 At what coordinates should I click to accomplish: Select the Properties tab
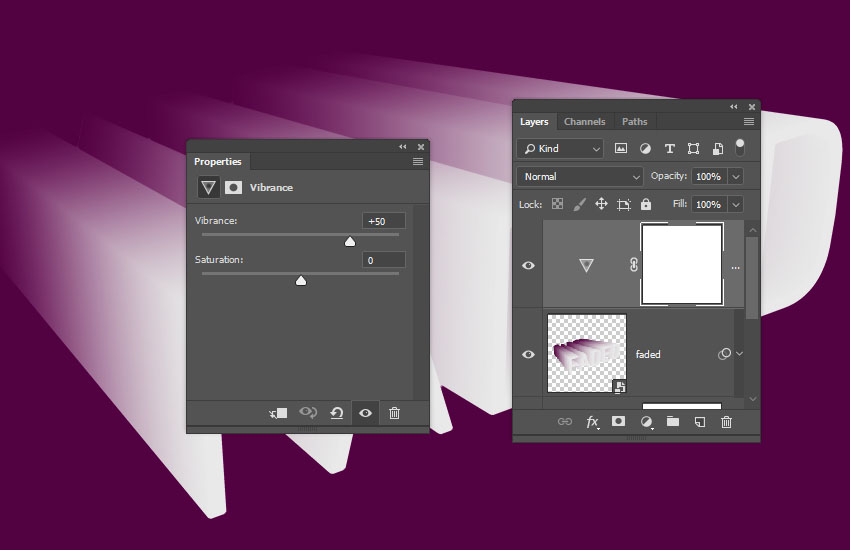point(218,161)
